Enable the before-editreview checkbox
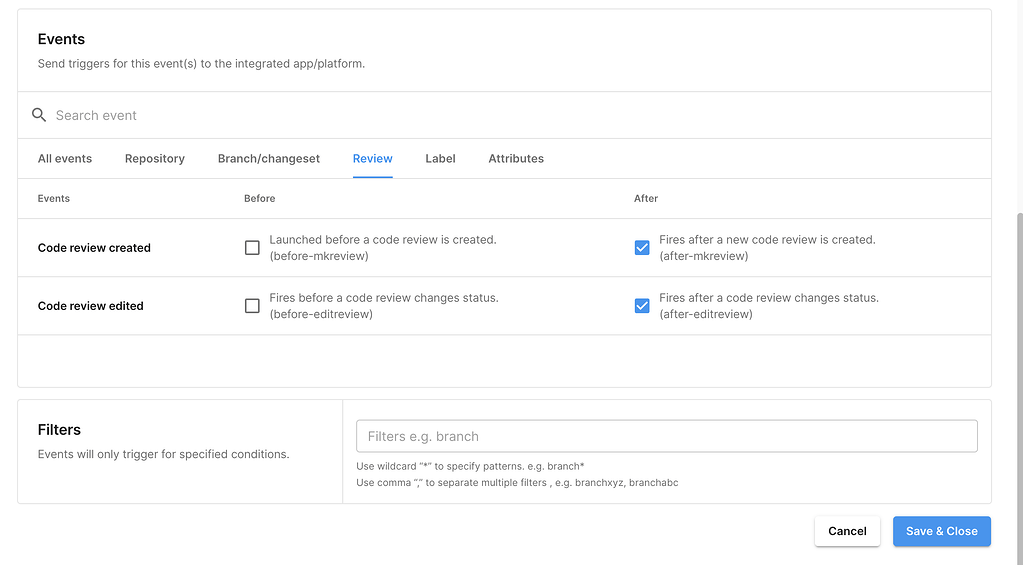 coord(252,306)
